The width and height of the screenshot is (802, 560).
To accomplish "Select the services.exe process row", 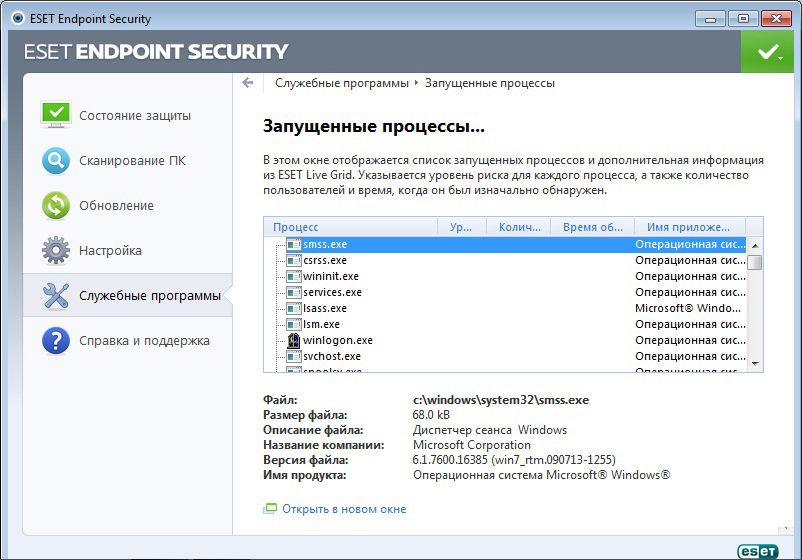I will 332,292.
